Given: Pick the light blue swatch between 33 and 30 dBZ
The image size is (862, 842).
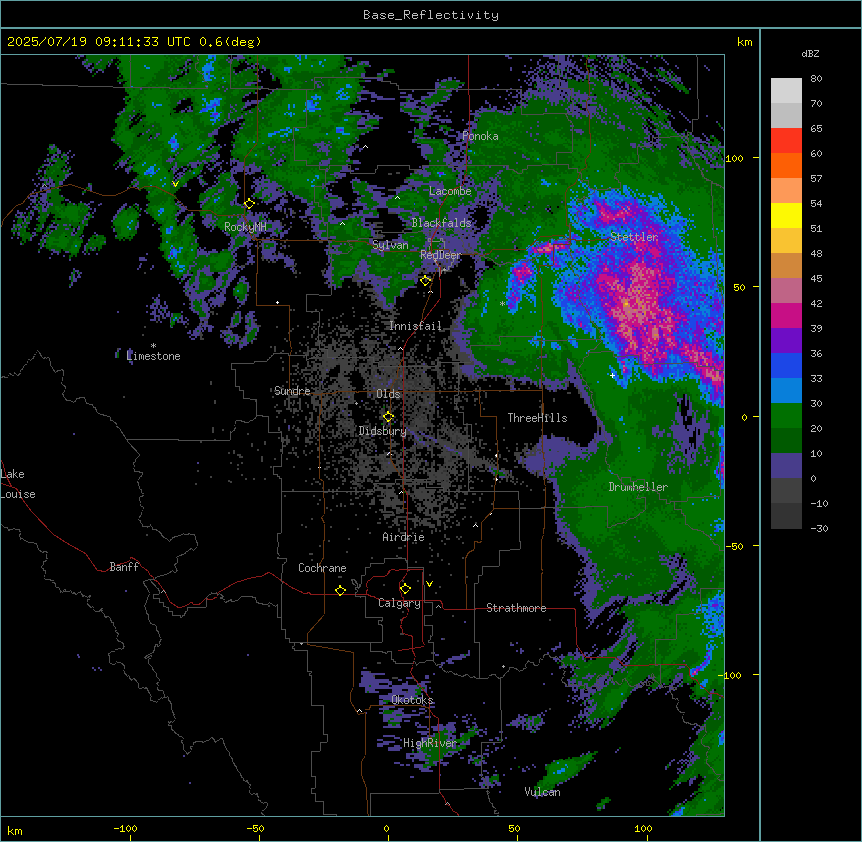Looking at the screenshot, I should tap(786, 390).
